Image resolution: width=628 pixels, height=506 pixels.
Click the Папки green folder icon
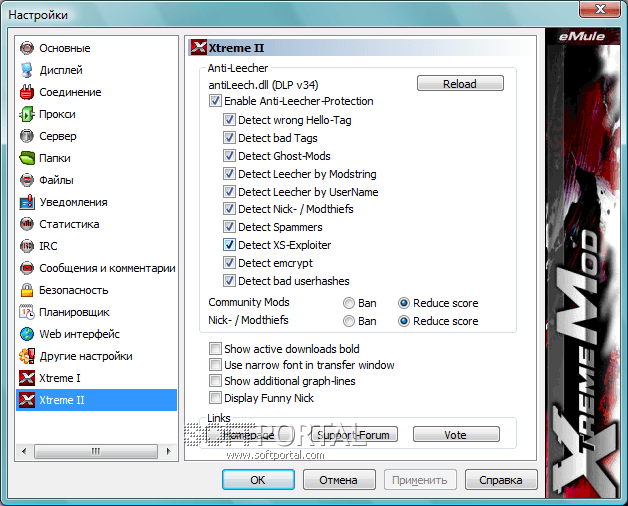27,158
